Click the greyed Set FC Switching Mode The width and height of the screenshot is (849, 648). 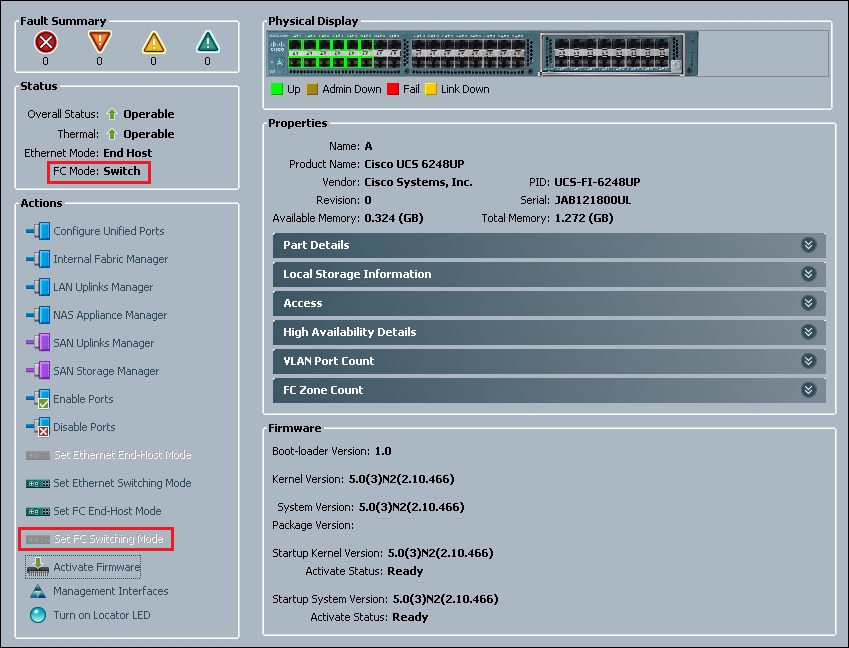108,539
